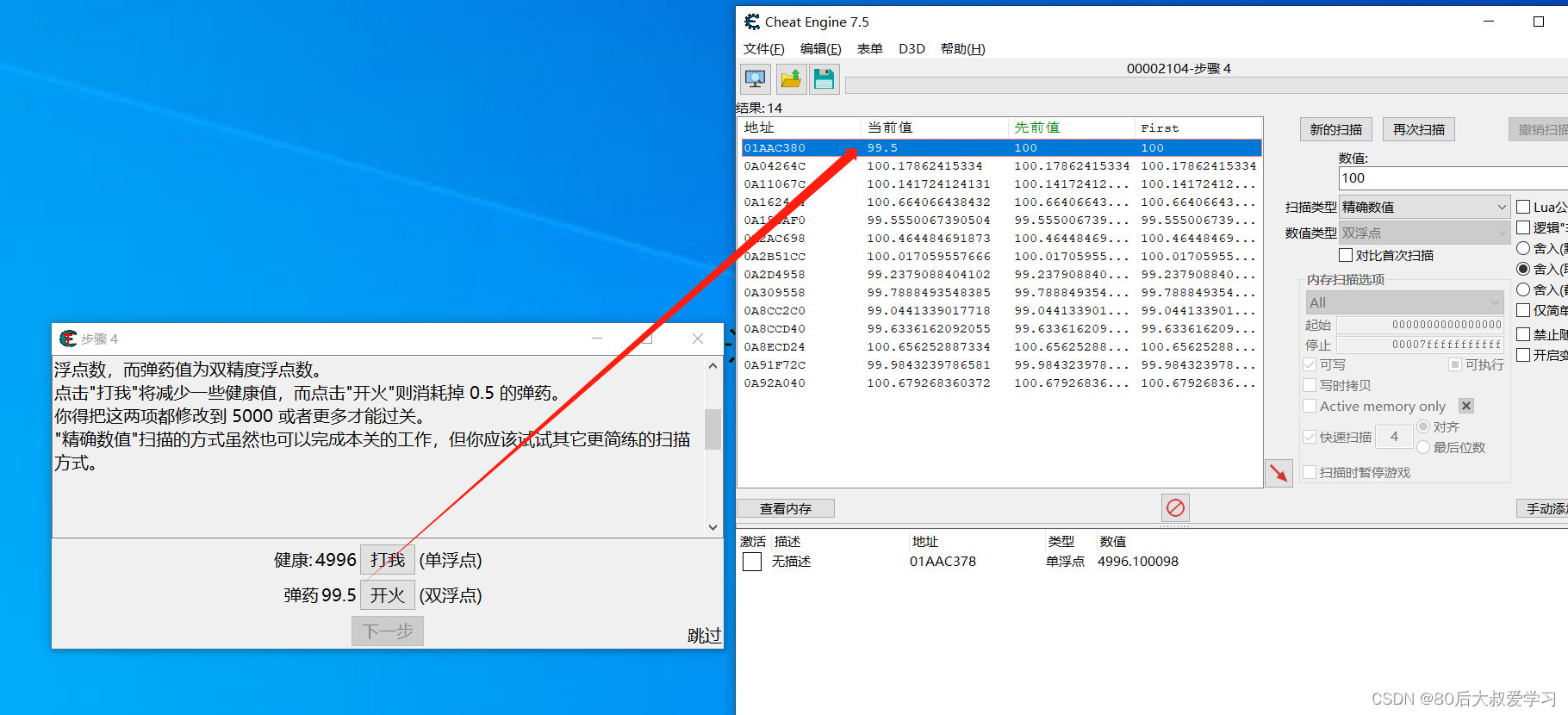Click the 4996.100098 value in the address list
Image resolution: width=1568 pixels, height=715 pixels.
(x=1137, y=562)
